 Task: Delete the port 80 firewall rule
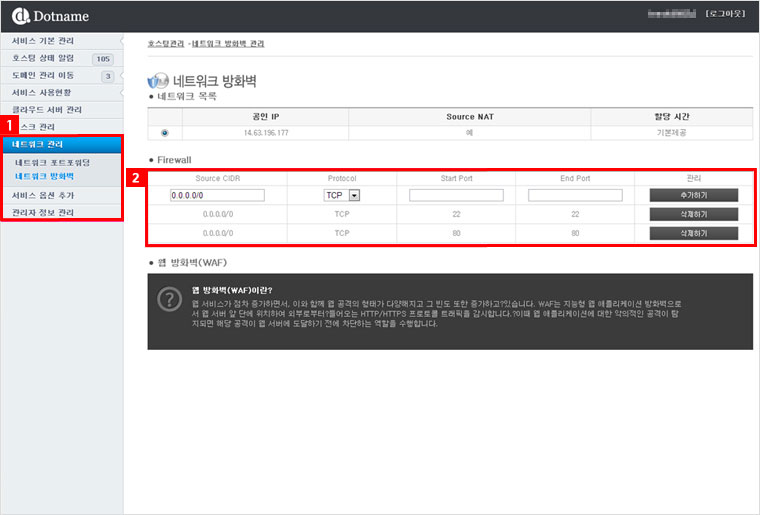point(693,233)
